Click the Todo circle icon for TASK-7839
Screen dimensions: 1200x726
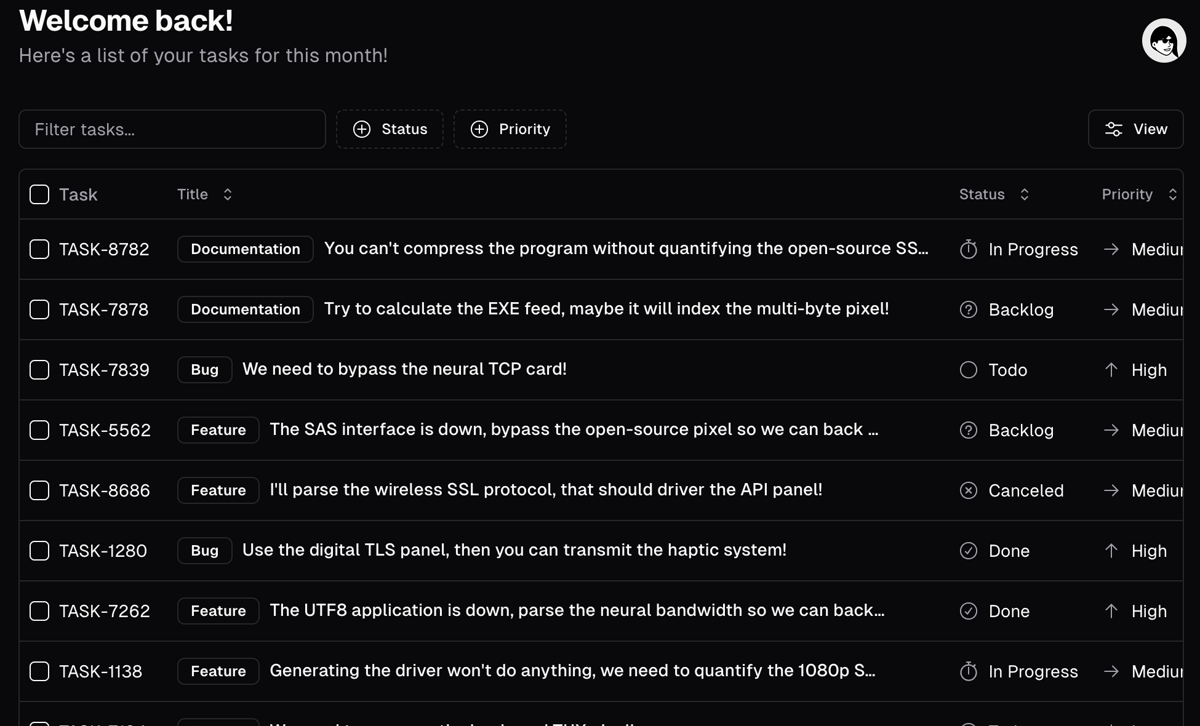968,370
